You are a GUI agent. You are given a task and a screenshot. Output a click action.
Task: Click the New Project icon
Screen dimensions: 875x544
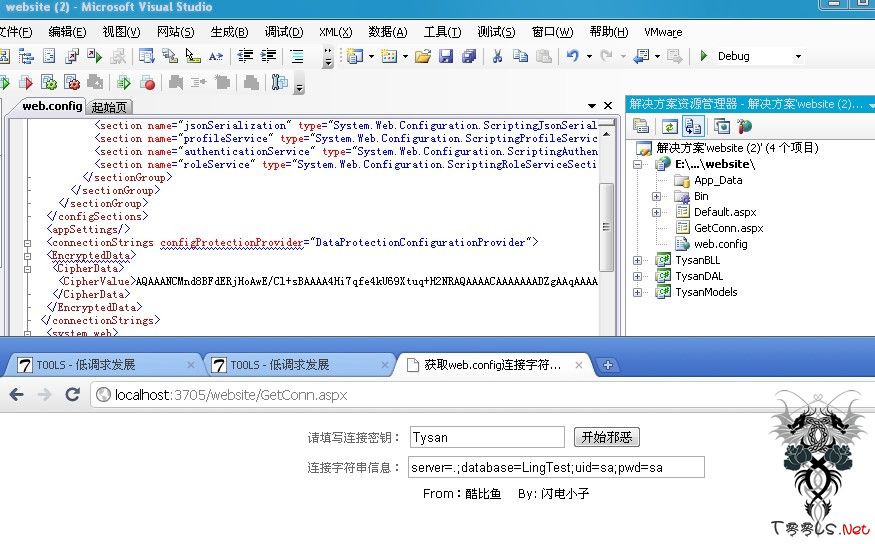354,56
